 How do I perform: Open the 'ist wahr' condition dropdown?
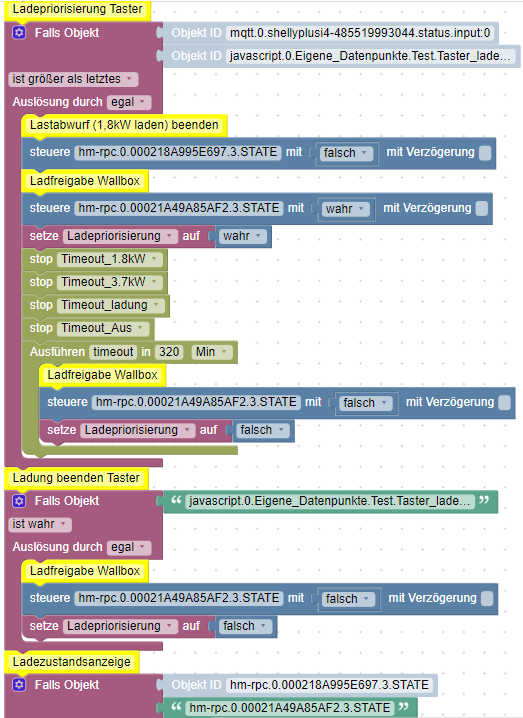tap(40, 524)
